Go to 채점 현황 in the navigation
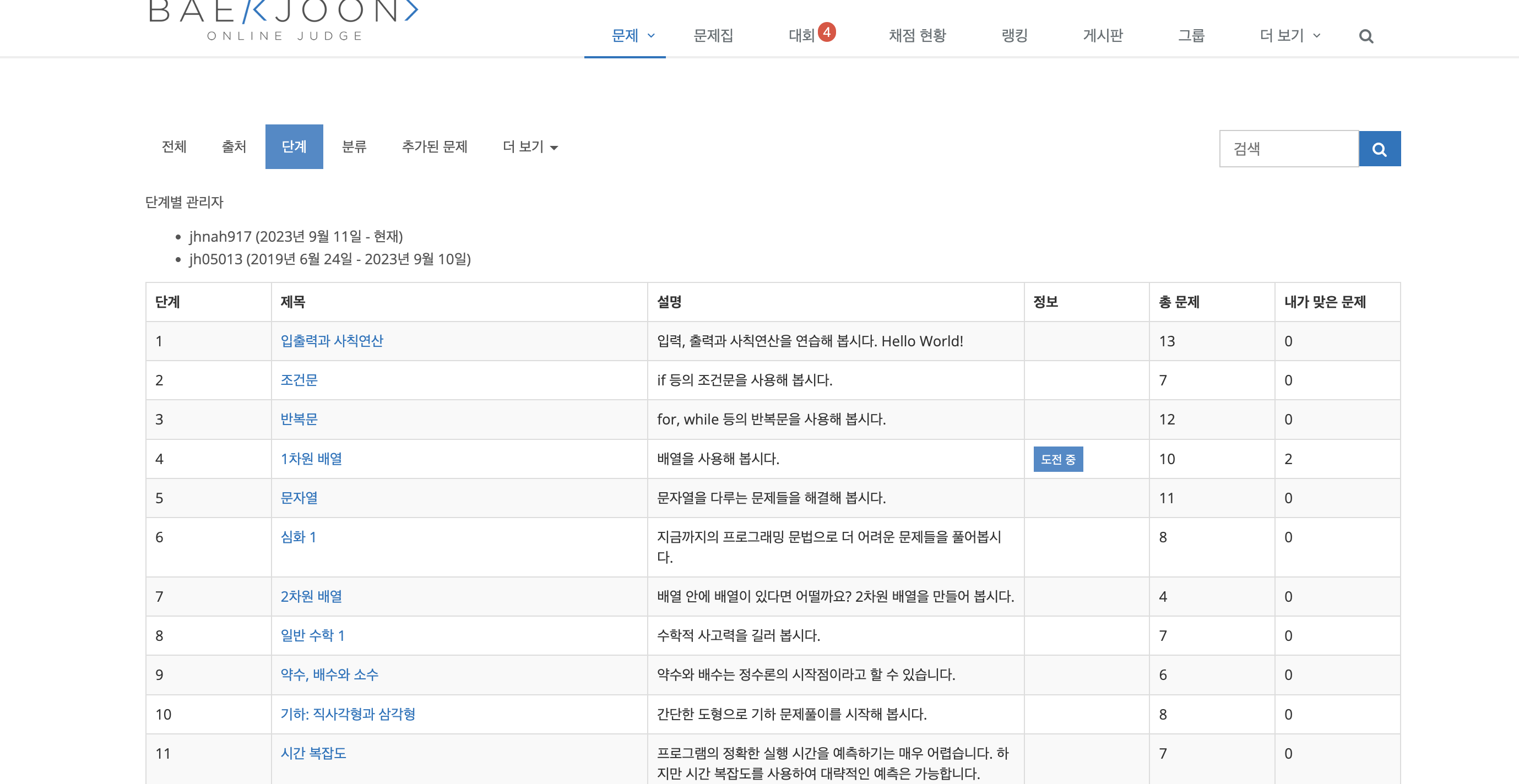The image size is (1519, 784). 917,36
